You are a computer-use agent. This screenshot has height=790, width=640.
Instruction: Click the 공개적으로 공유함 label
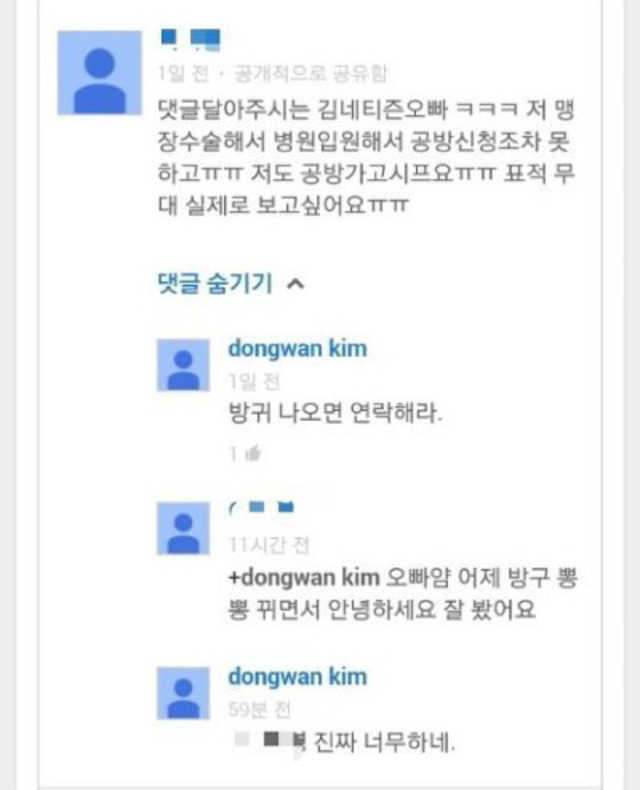[x=311, y=74]
